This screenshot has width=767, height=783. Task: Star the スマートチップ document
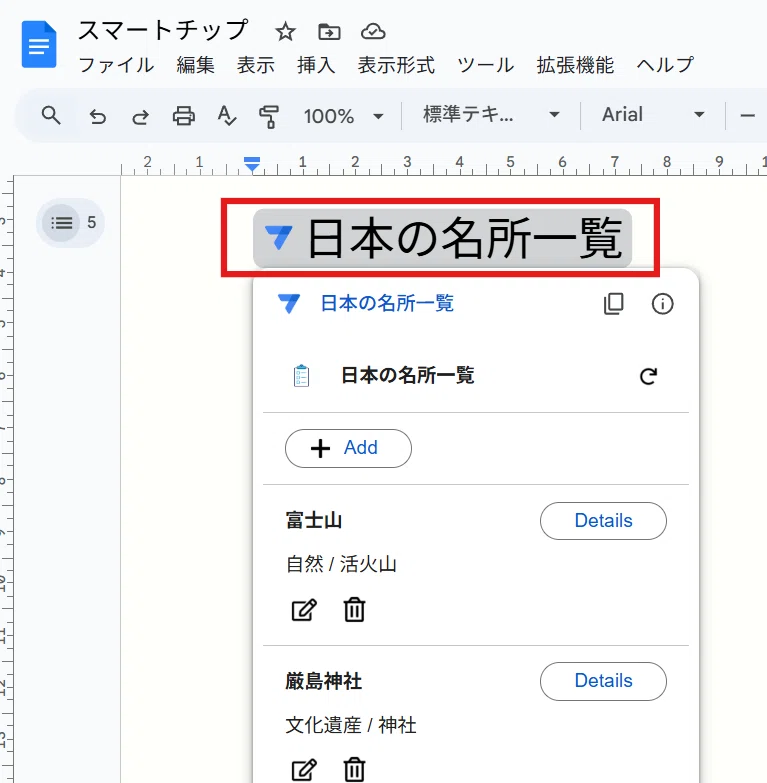[x=285, y=32]
